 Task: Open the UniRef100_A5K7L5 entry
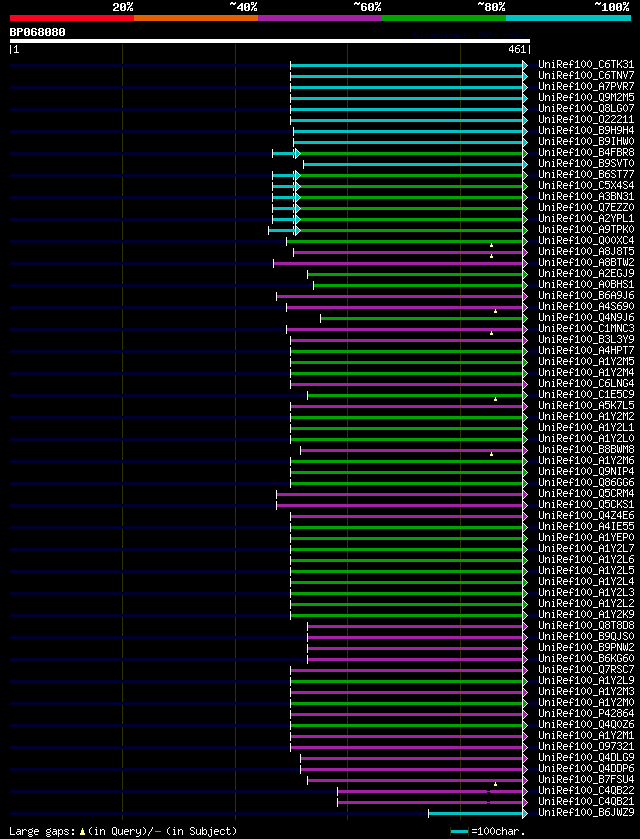[586, 406]
